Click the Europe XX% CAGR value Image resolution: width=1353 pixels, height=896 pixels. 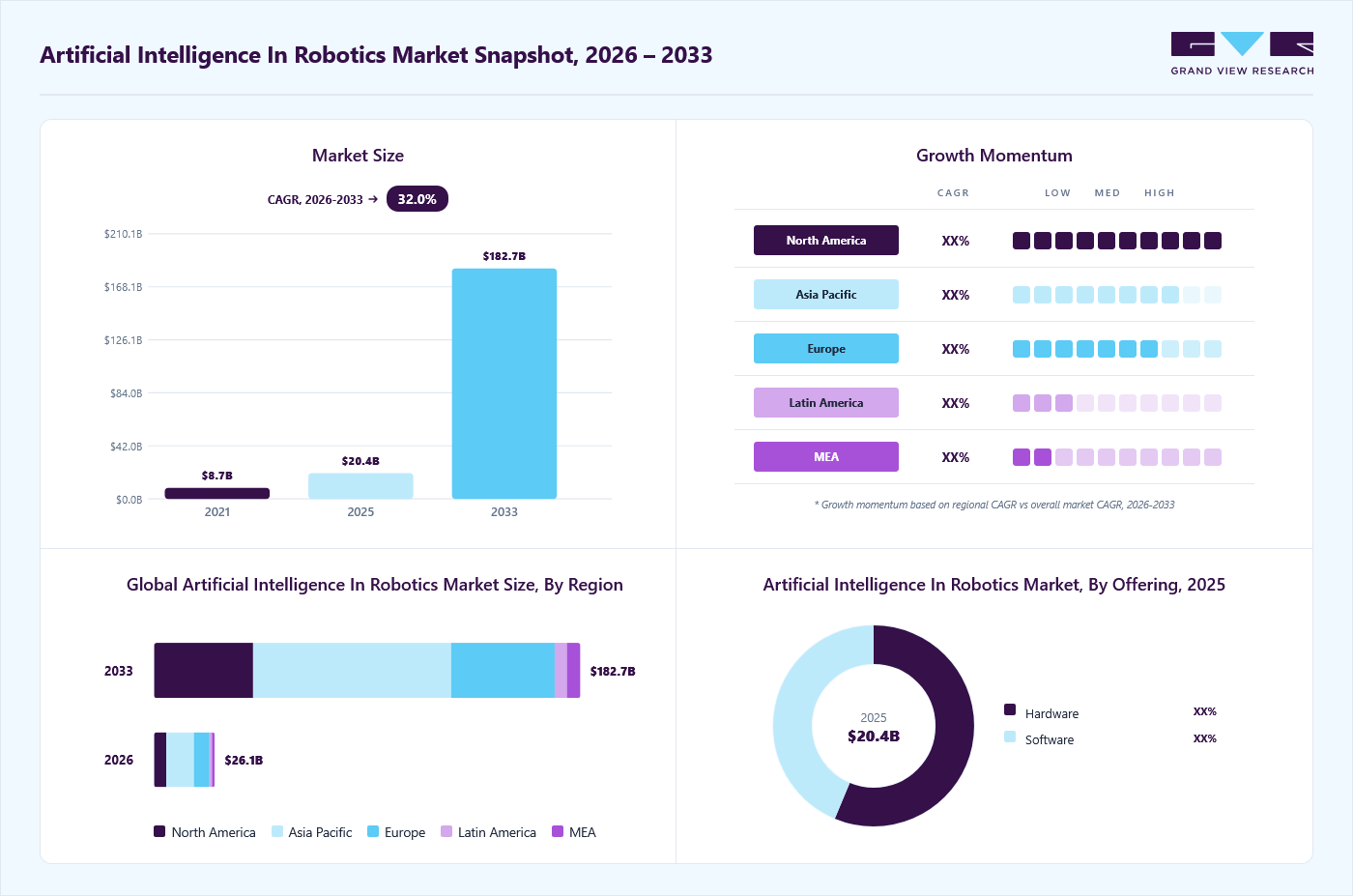pos(956,349)
